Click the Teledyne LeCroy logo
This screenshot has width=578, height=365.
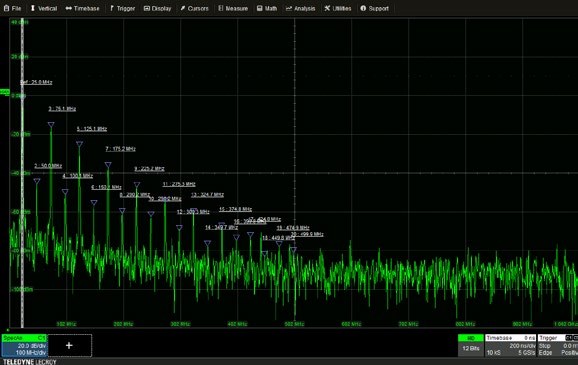[30, 362]
